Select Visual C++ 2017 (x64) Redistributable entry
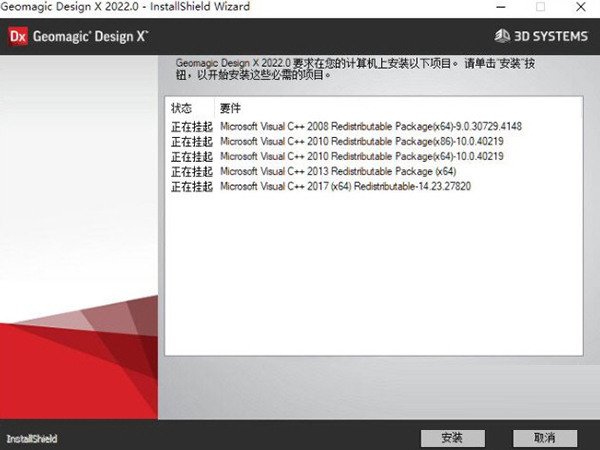 click(x=345, y=186)
